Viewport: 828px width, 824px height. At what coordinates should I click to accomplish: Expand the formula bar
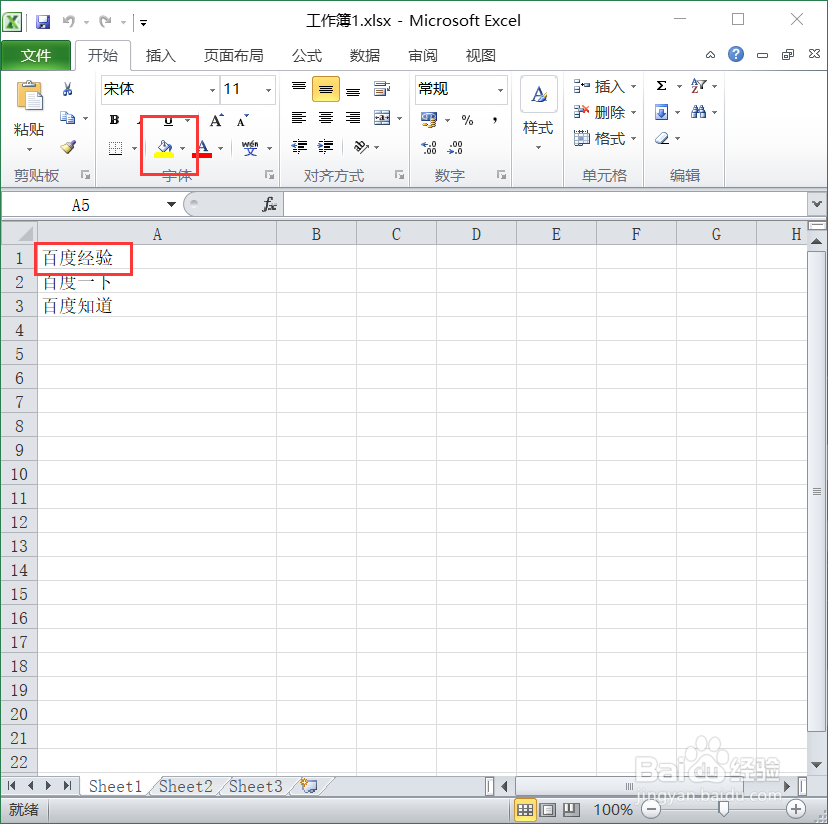[x=817, y=204]
